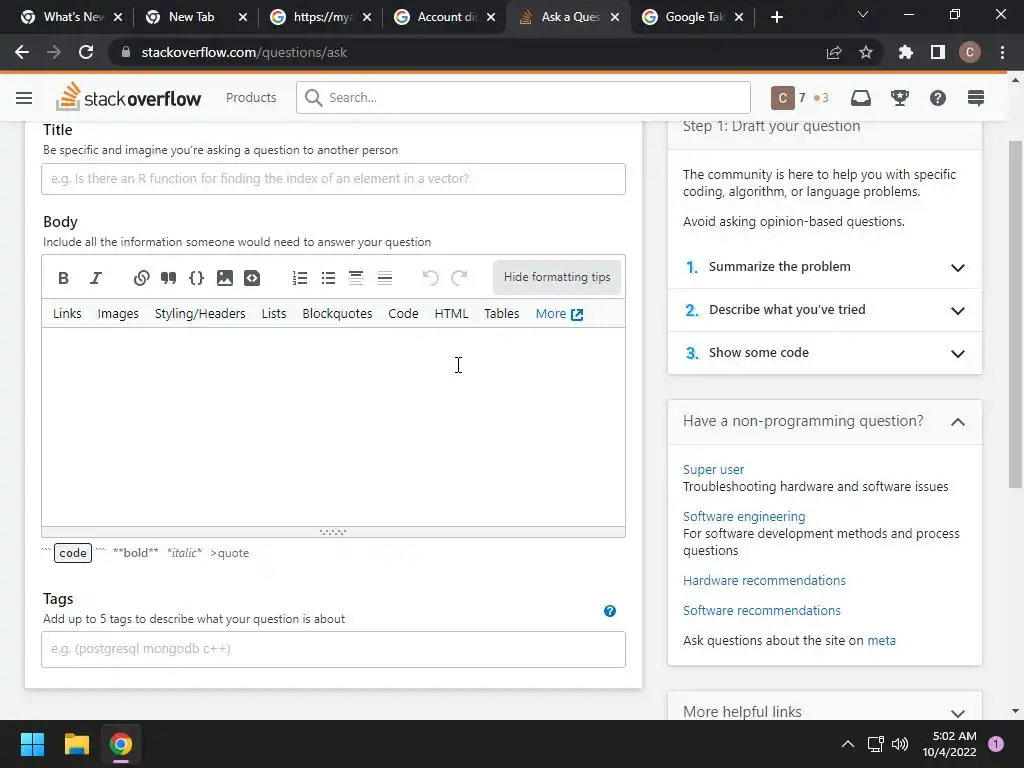Select the Images formatting tips tab

click(x=118, y=314)
